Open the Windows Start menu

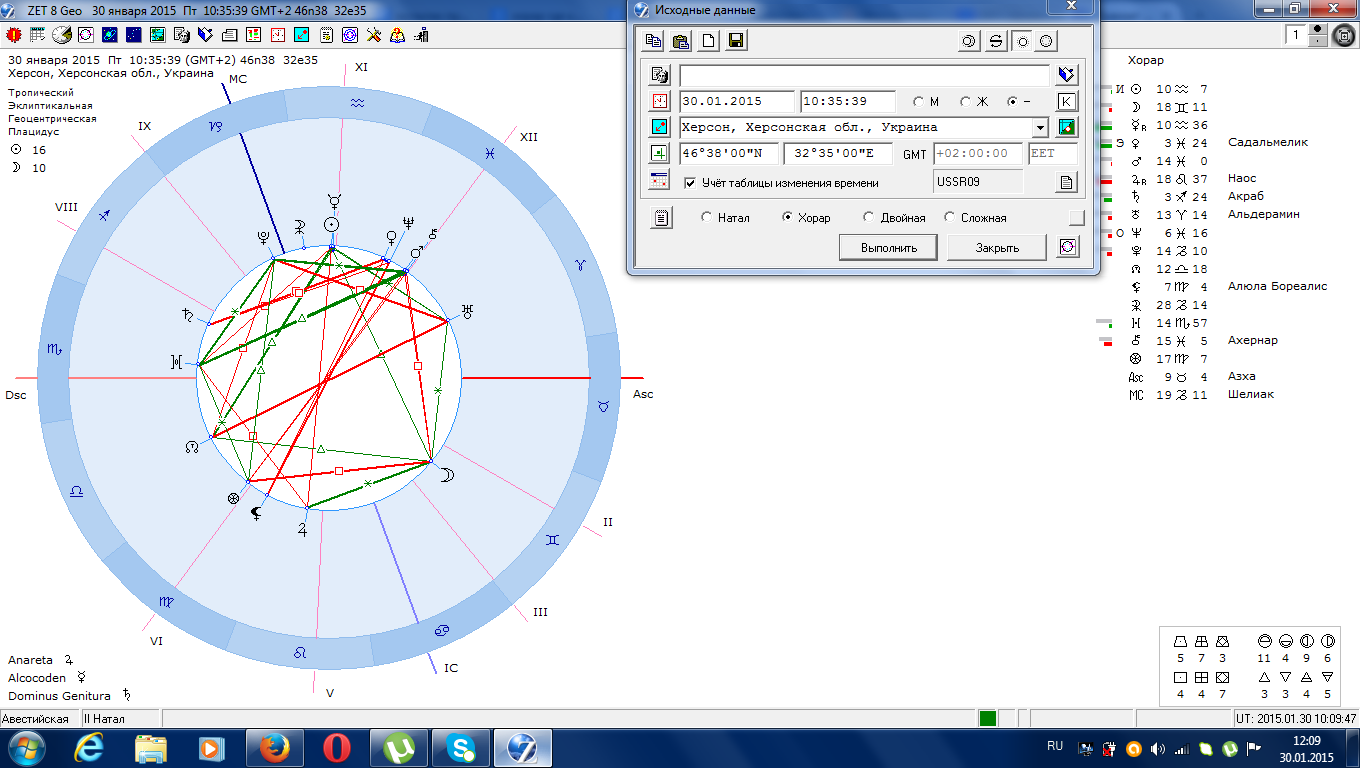[x=27, y=747]
